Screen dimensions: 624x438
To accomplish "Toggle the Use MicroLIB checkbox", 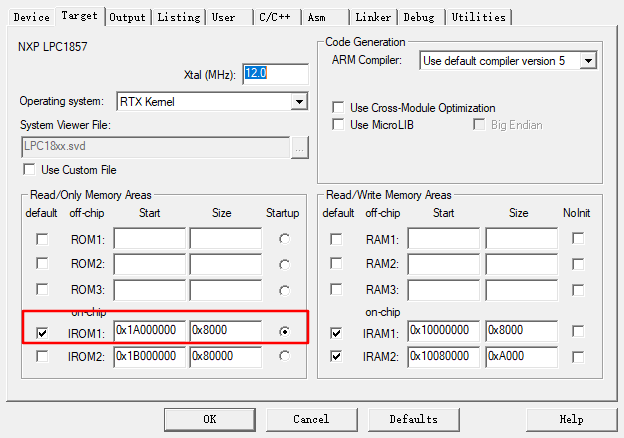I will tap(338, 125).
